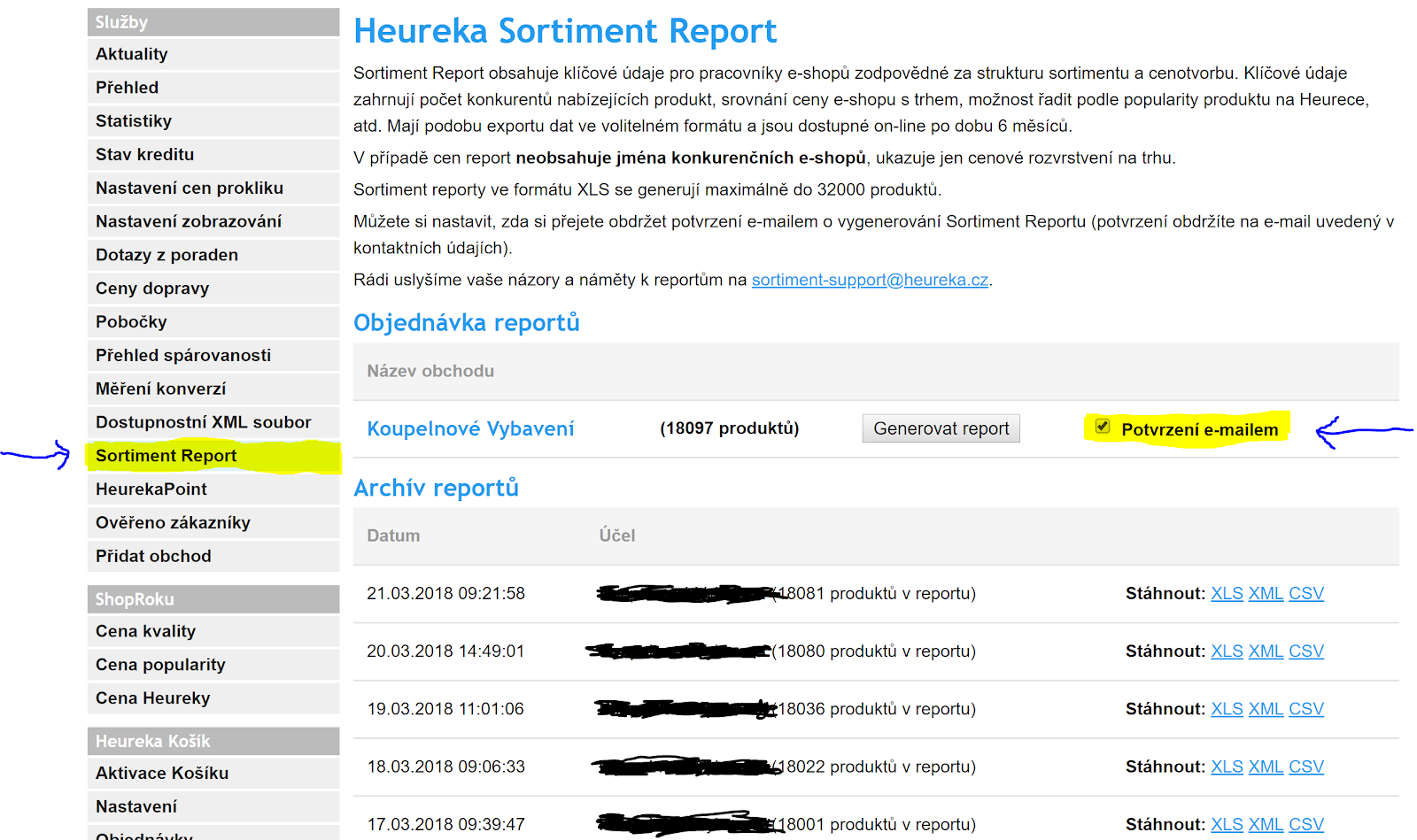
Task: Go to Ověřeno zákazníky
Action: coord(213,522)
